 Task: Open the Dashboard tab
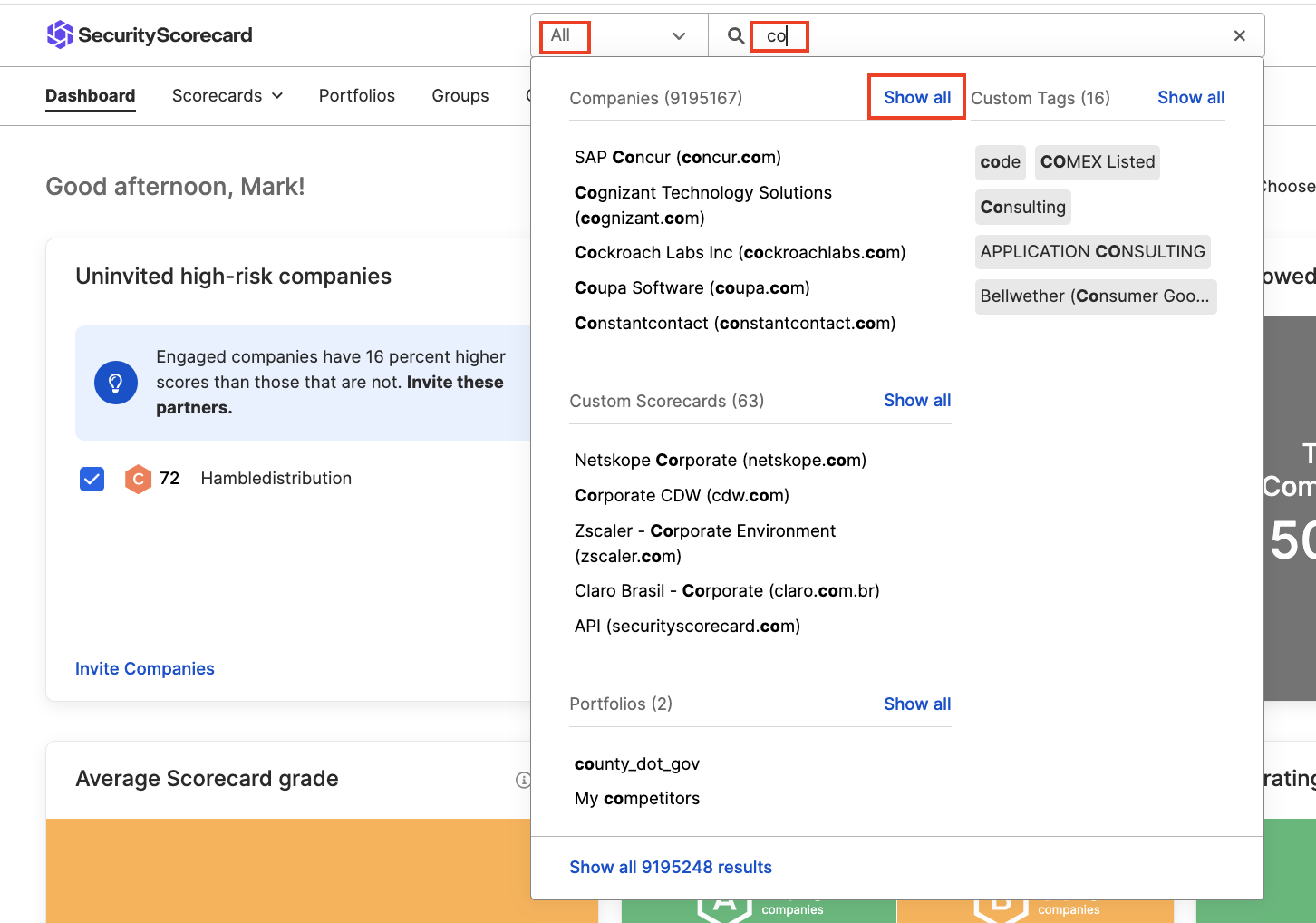click(x=91, y=95)
